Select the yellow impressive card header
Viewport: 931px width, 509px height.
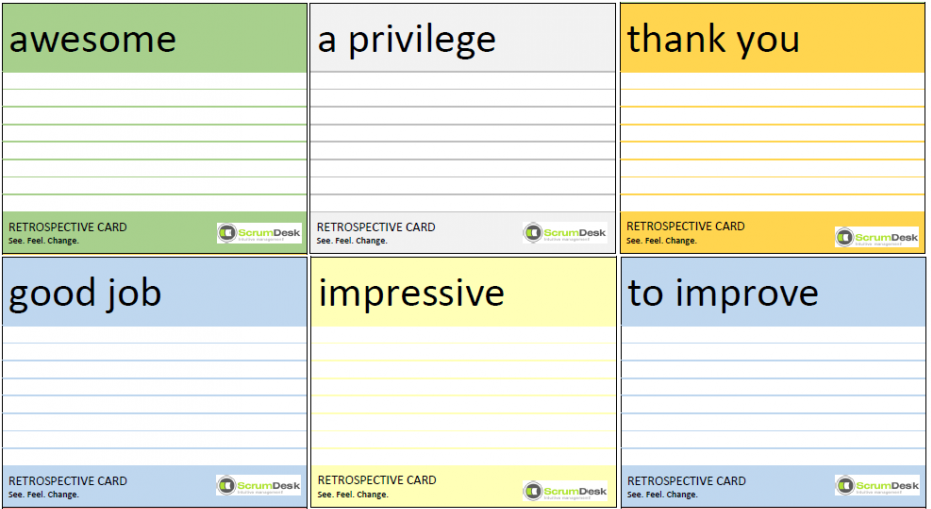(x=463, y=292)
